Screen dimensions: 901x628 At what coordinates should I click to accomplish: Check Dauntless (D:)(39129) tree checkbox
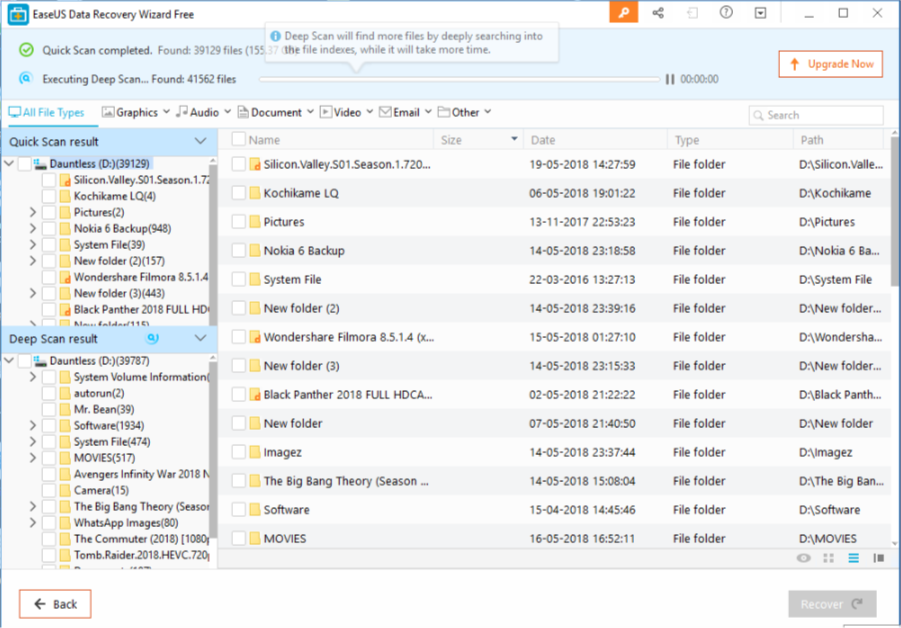[24, 164]
